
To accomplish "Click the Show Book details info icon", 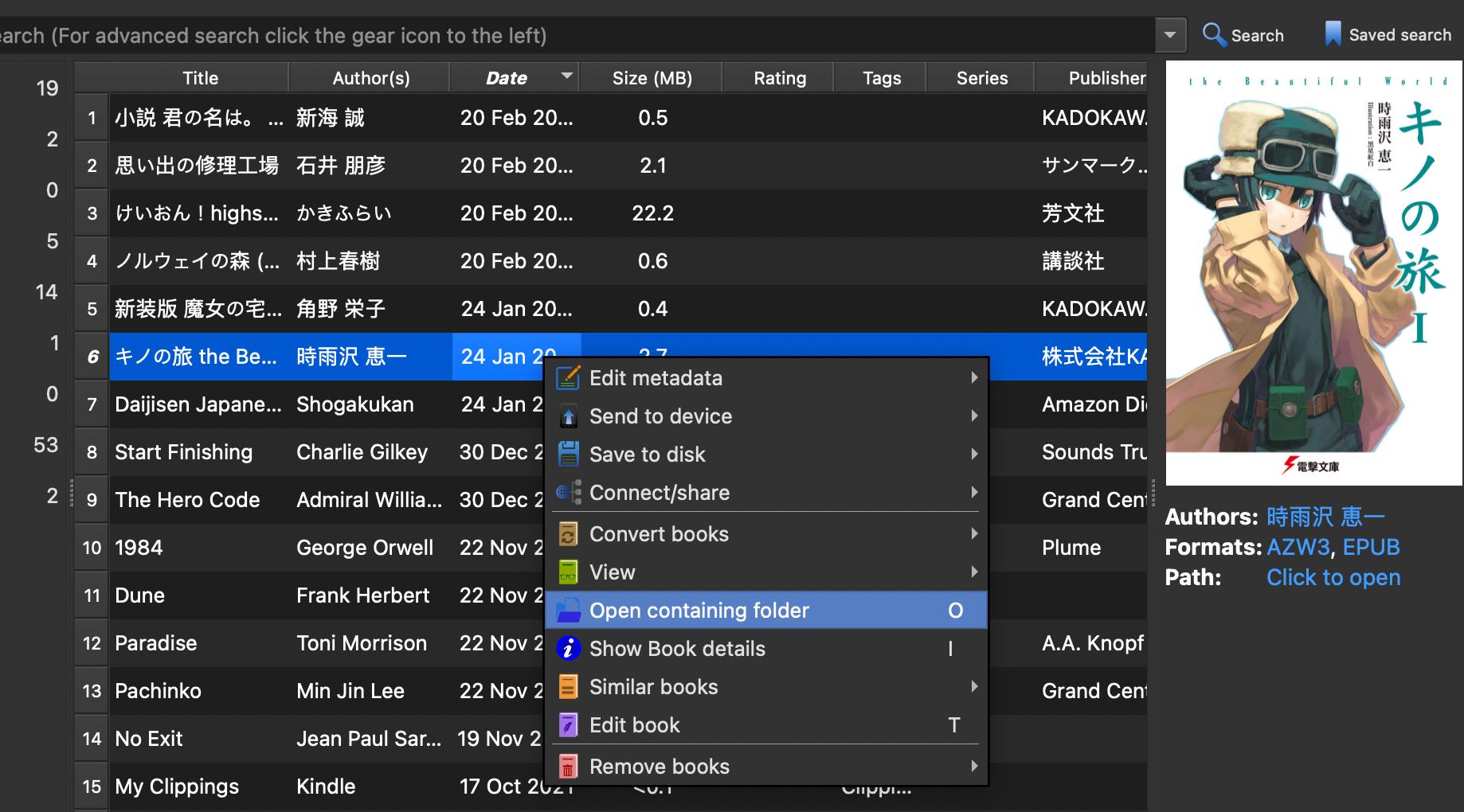I will coord(568,649).
